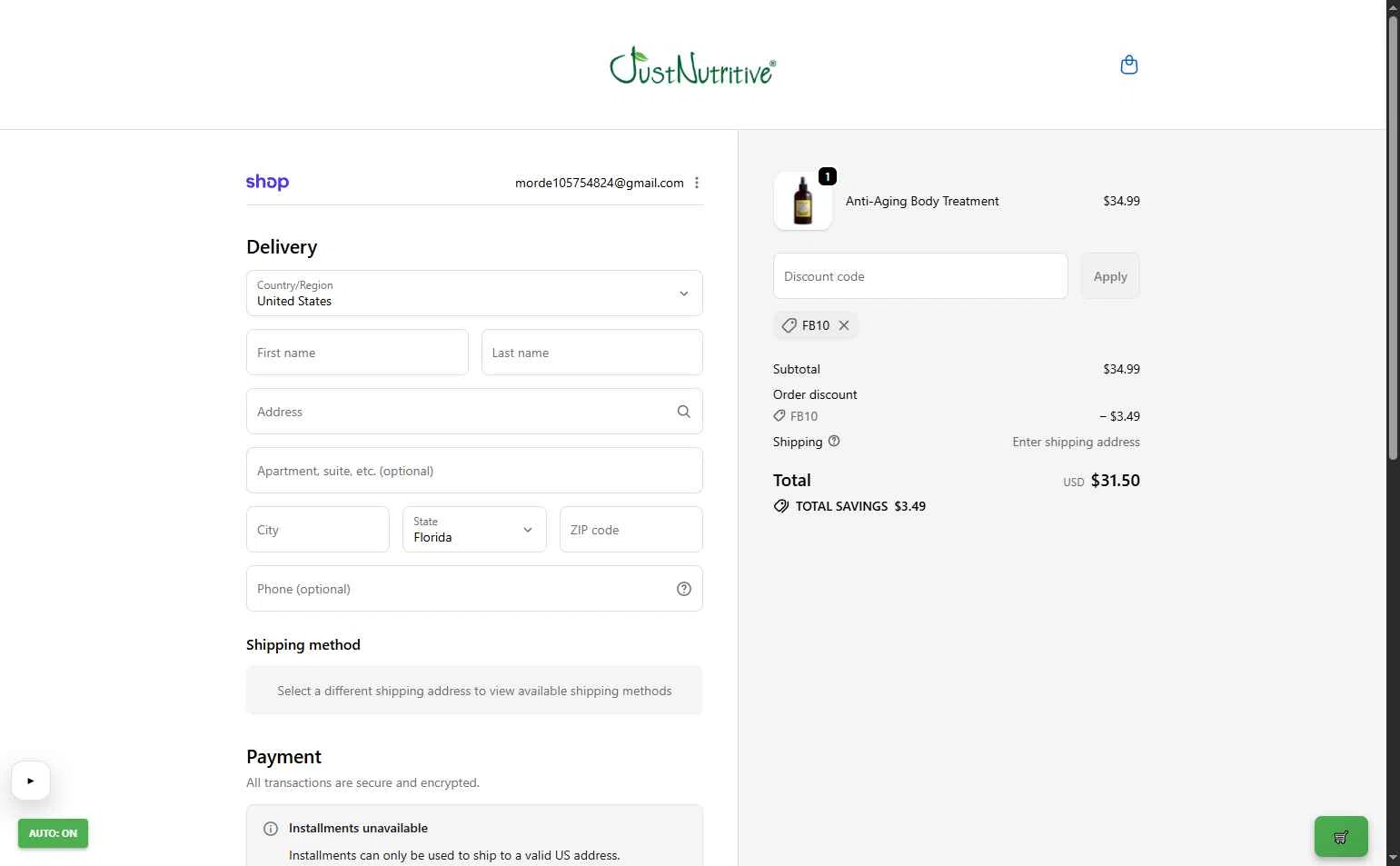Click the total savings tag icon
This screenshot has width=1400, height=866.
click(781, 506)
